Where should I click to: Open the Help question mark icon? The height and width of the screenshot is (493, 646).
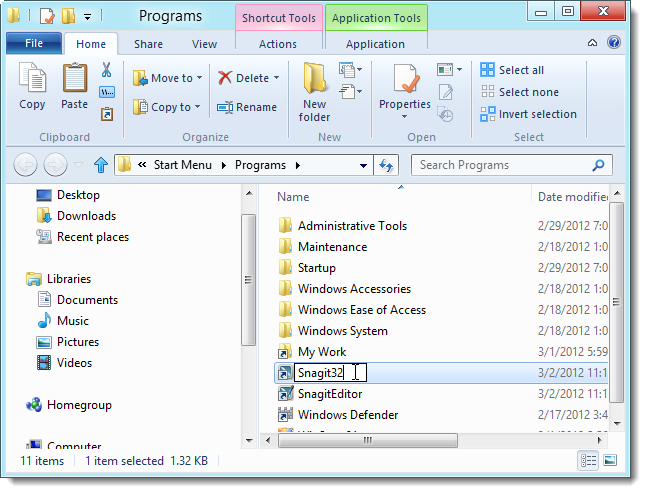point(614,42)
